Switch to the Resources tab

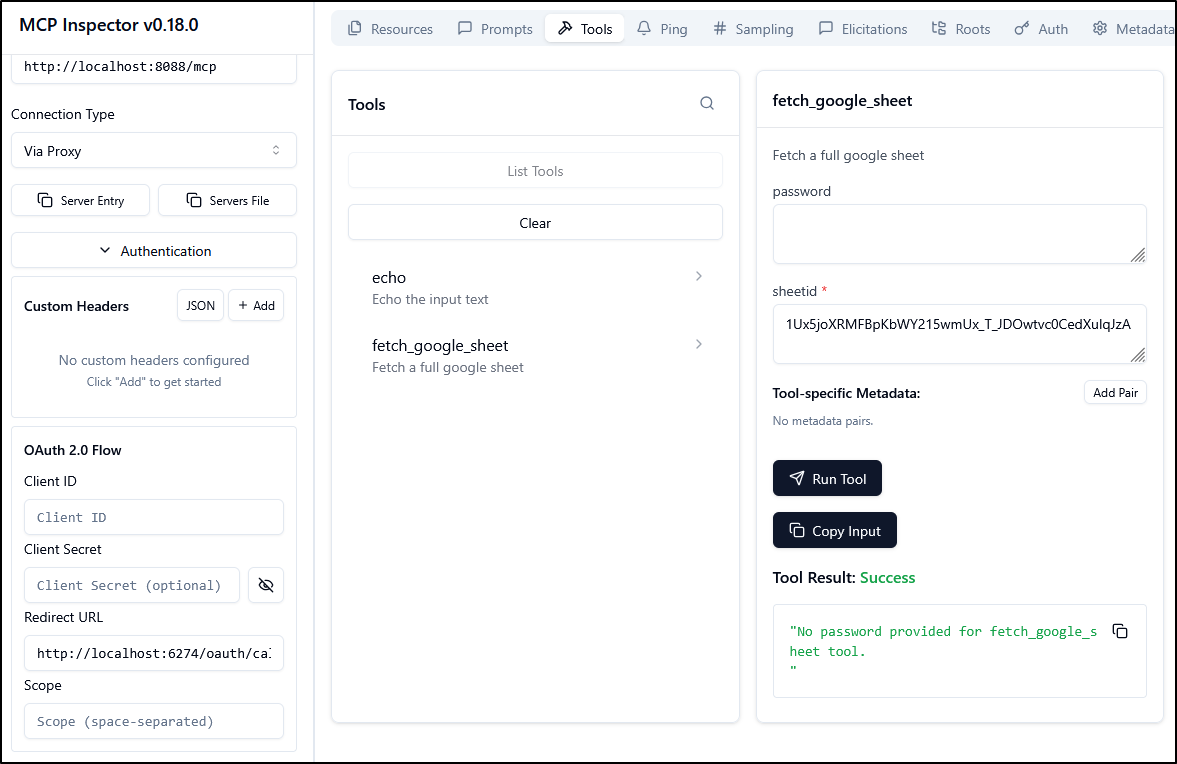coord(390,29)
